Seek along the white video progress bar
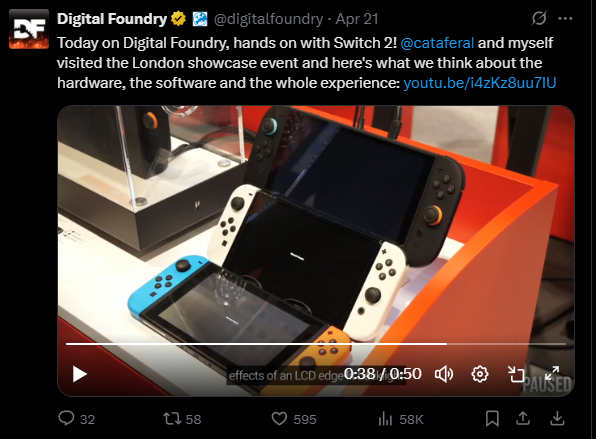This screenshot has height=439, width=596. pyautogui.click(x=315, y=344)
